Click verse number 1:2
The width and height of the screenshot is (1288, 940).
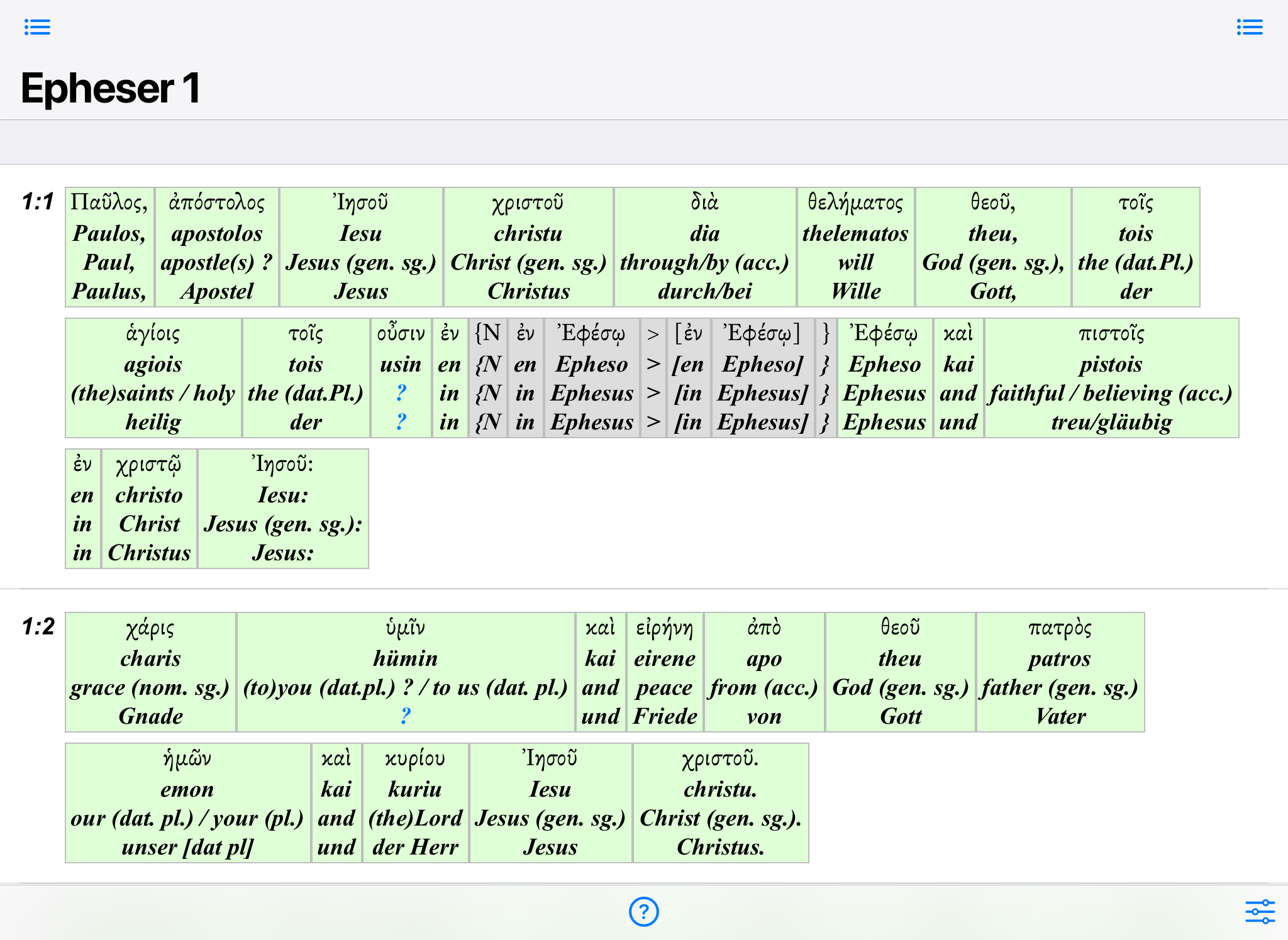[38, 626]
